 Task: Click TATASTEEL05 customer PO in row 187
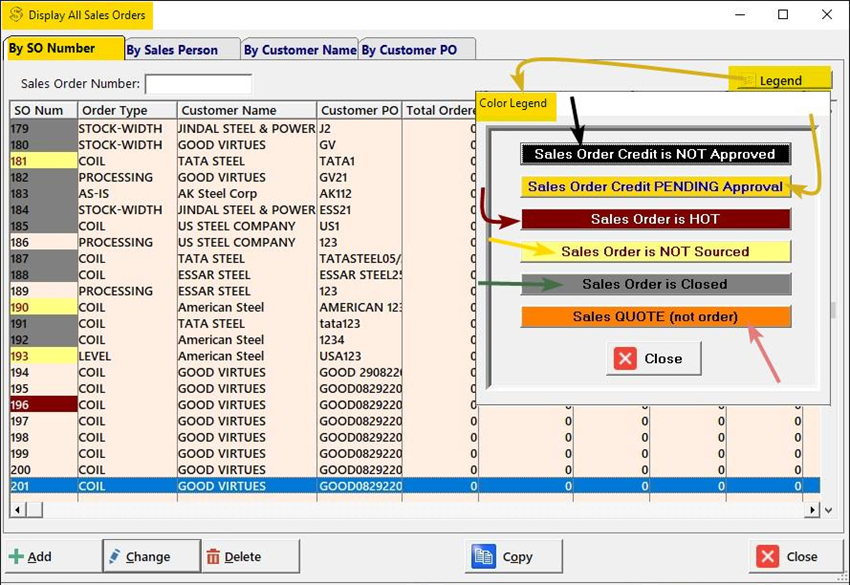click(x=360, y=259)
